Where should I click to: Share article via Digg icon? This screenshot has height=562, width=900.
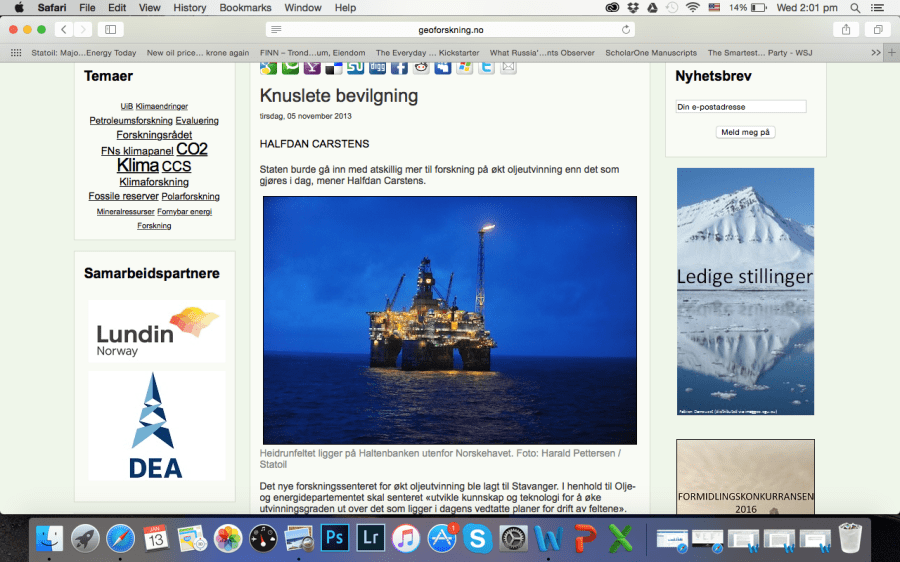click(378, 68)
